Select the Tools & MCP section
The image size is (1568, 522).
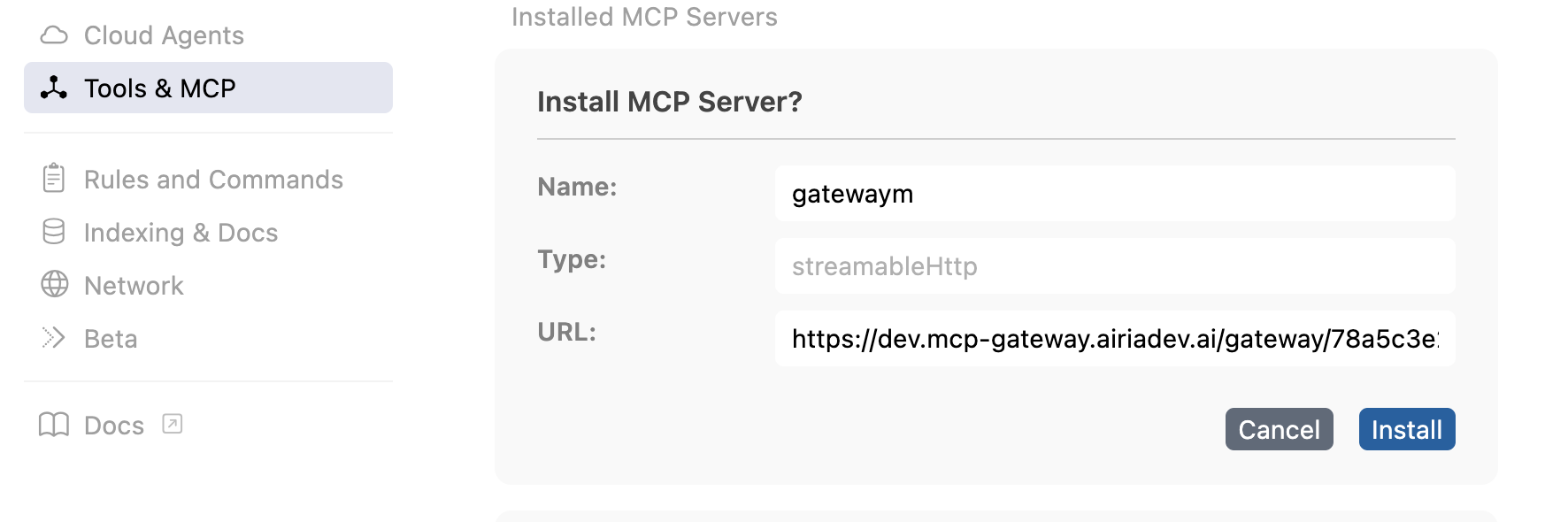click(208, 88)
